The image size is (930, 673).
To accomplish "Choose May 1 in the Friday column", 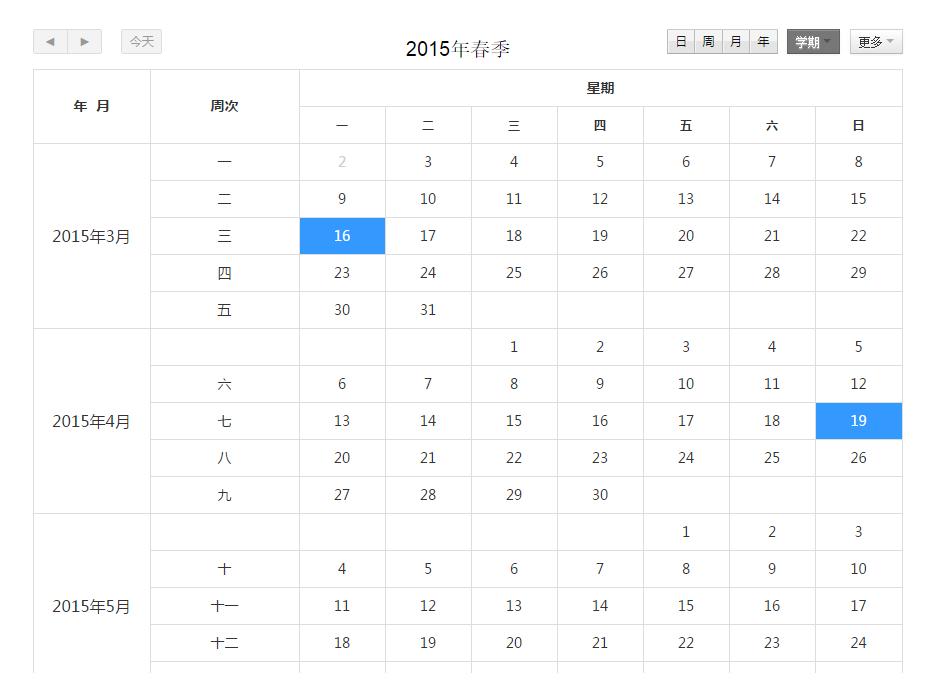I will point(686,532).
